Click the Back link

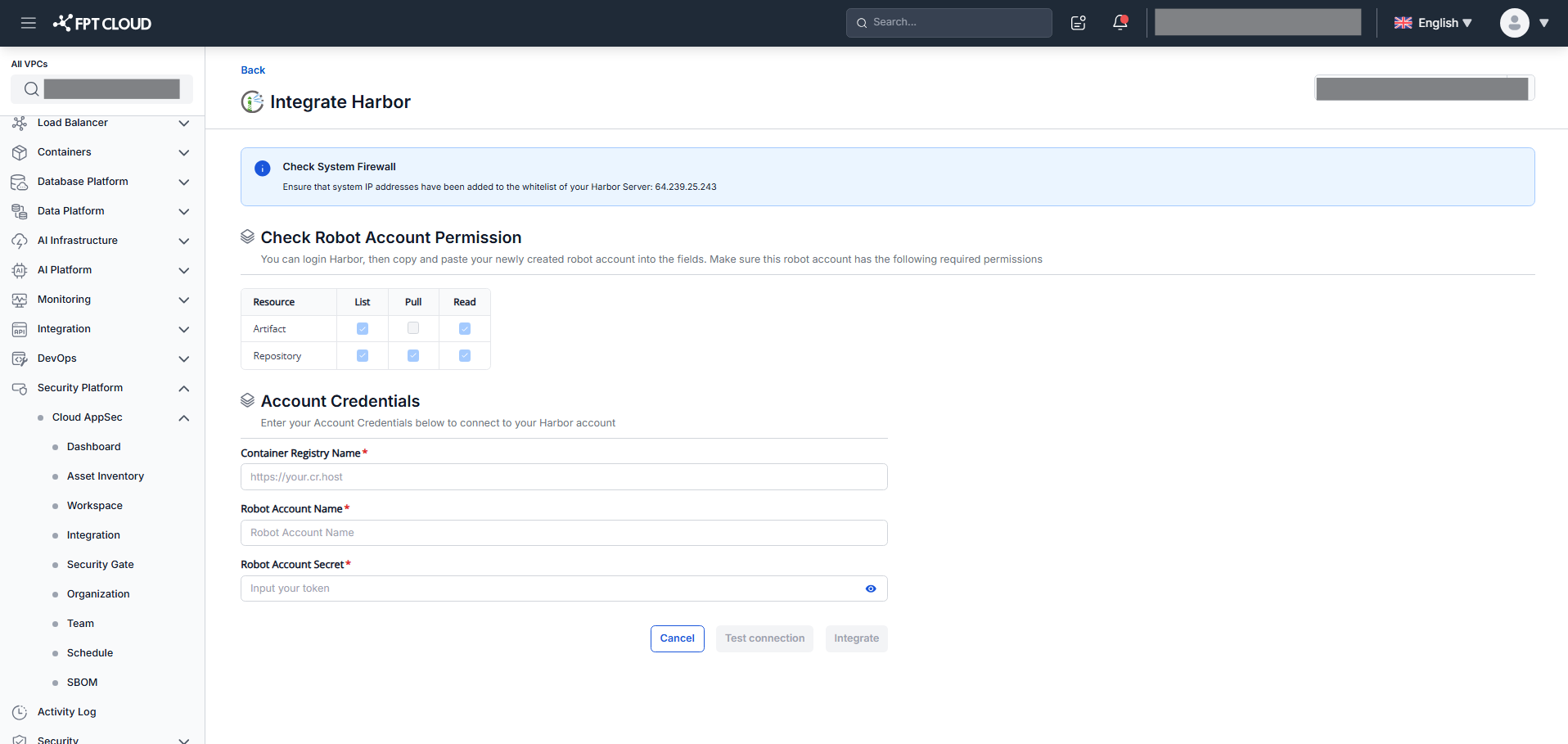click(253, 70)
